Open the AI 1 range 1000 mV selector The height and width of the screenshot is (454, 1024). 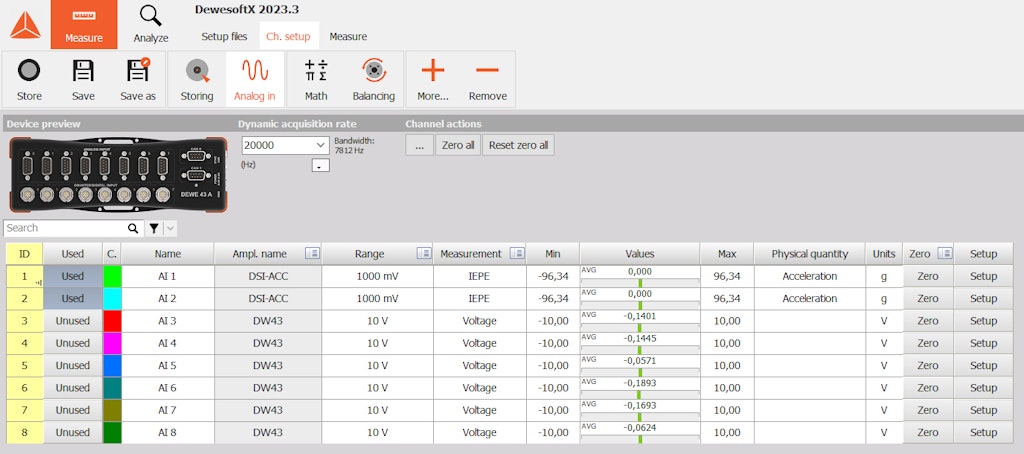tap(377, 276)
